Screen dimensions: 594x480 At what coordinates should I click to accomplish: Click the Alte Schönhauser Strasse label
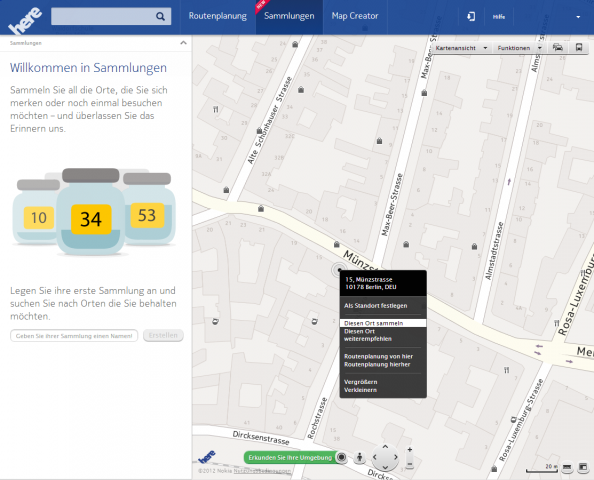click(269, 120)
